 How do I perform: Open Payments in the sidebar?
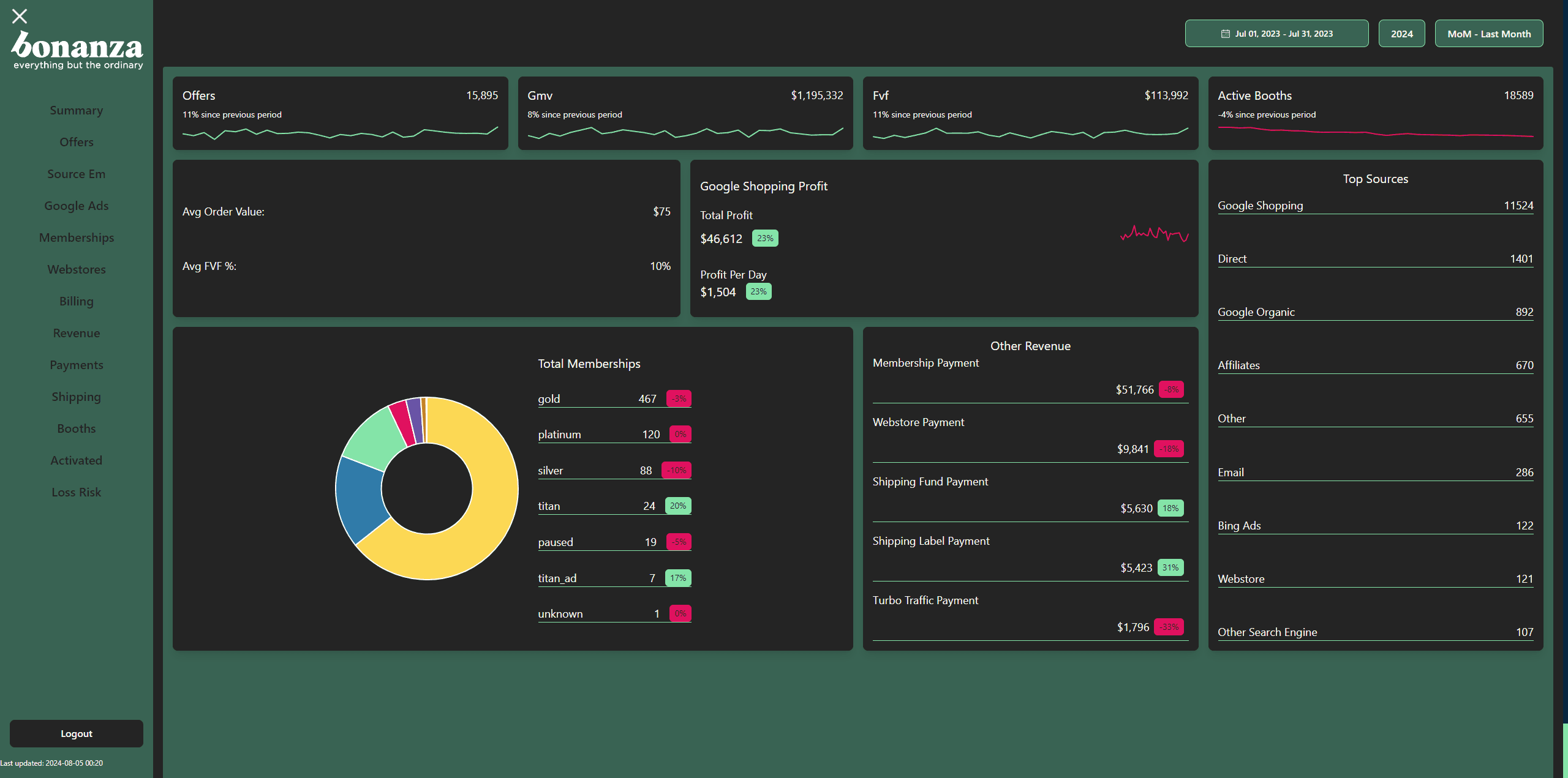[77, 365]
